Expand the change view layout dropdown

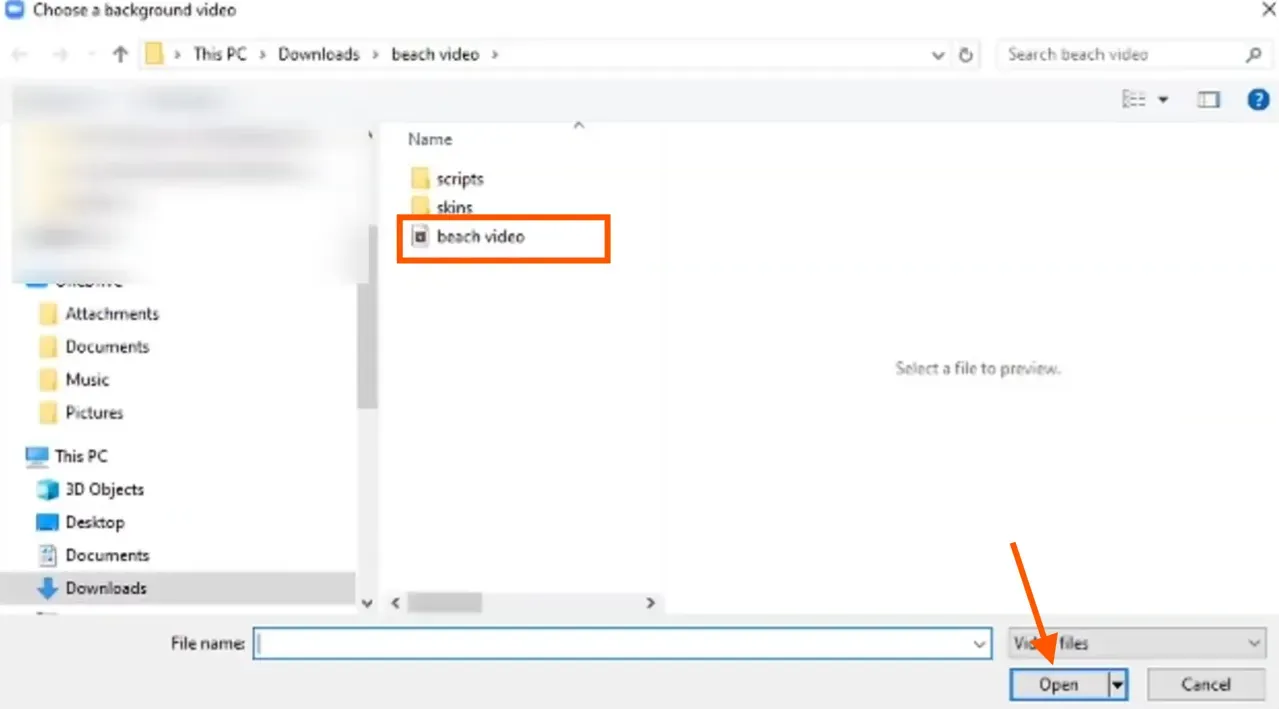click(x=1162, y=99)
